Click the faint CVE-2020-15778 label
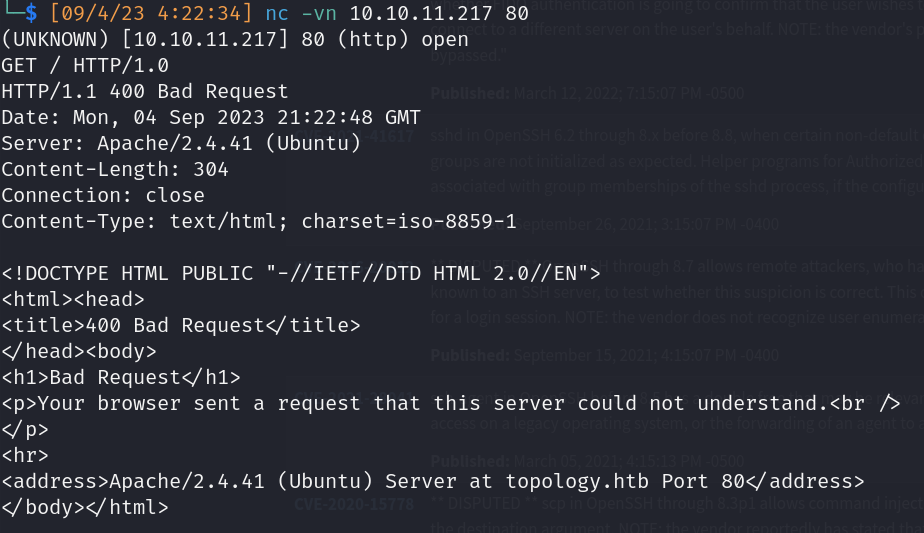 click(x=339, y=504)
